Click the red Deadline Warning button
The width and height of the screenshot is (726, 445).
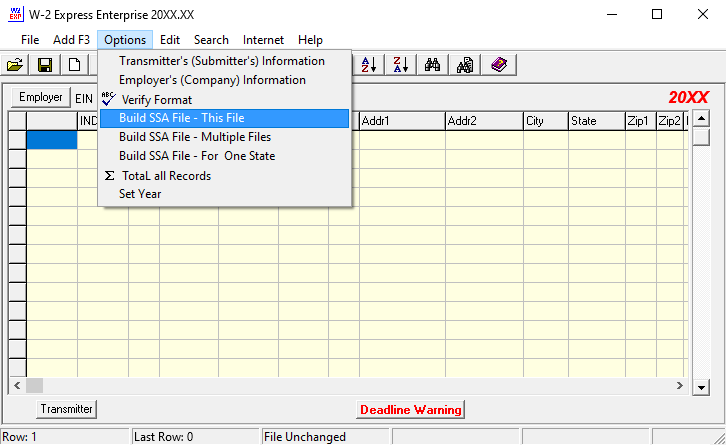410,409
